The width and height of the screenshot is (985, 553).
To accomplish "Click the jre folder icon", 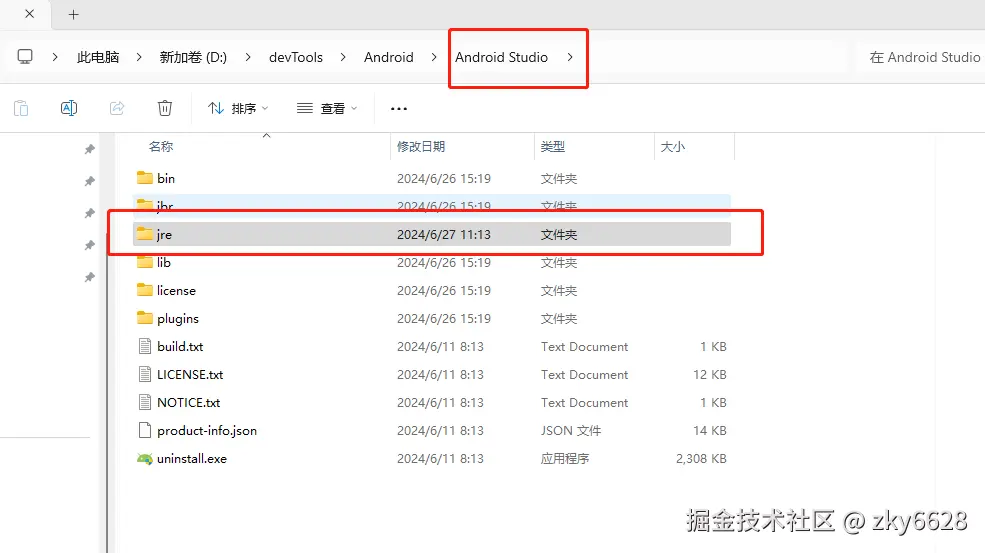I will pos(144,234).
